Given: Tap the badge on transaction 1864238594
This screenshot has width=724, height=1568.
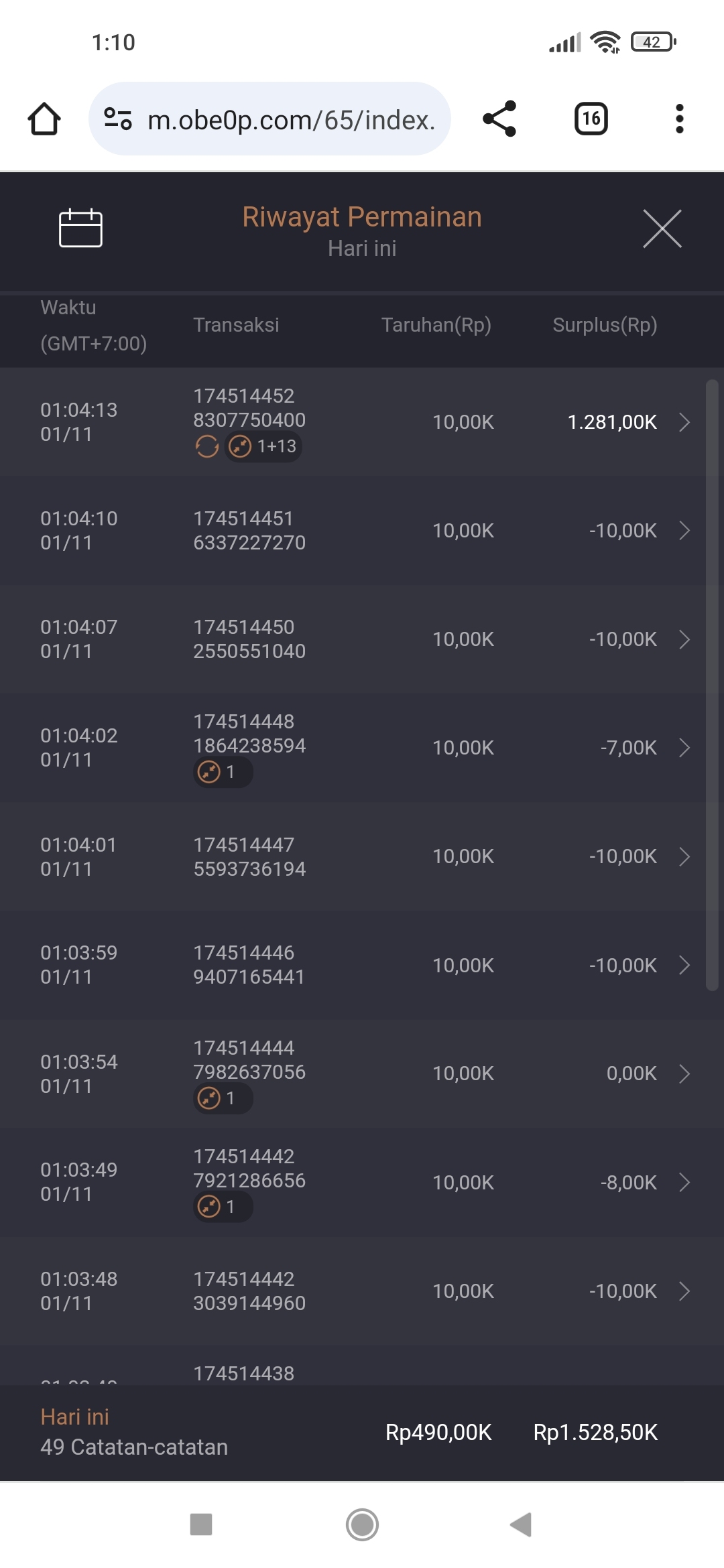Looking at the screenshot, I should [222, 772].
